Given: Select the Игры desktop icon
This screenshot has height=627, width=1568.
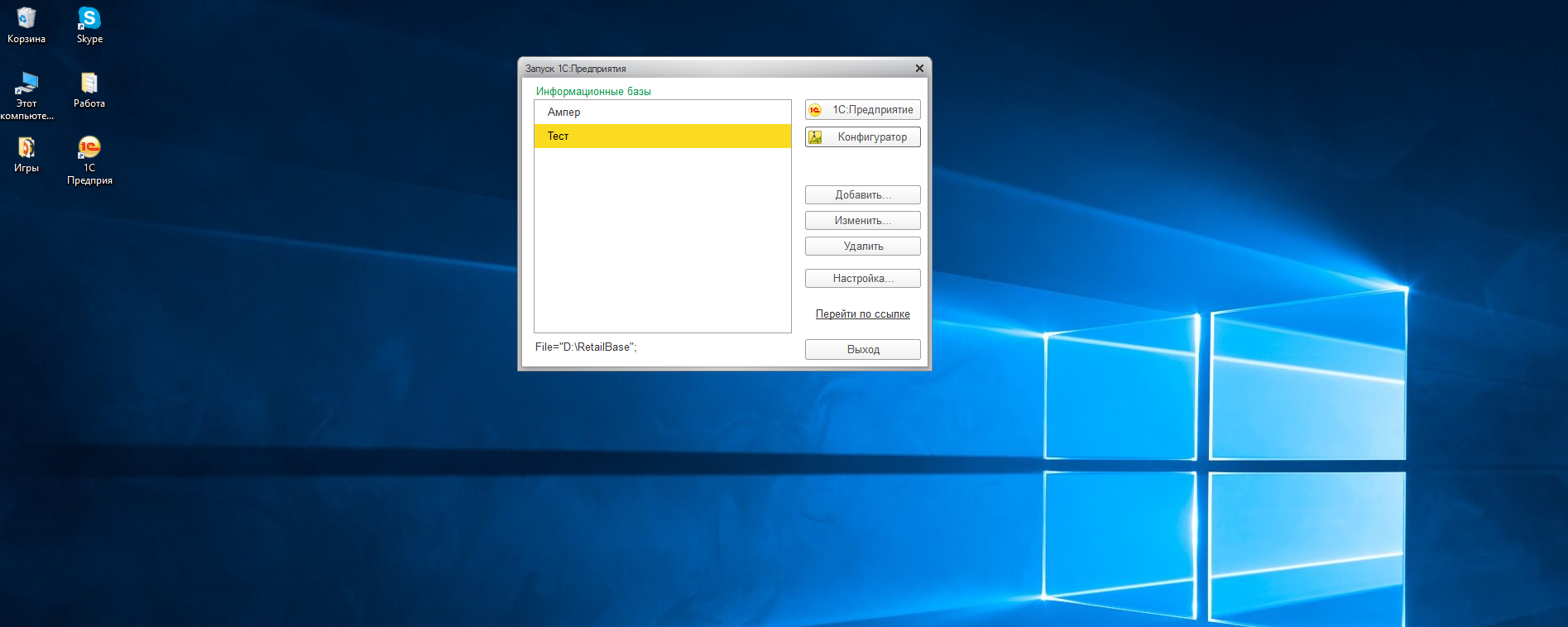Looking at the screenshot, I should [26, 155].
